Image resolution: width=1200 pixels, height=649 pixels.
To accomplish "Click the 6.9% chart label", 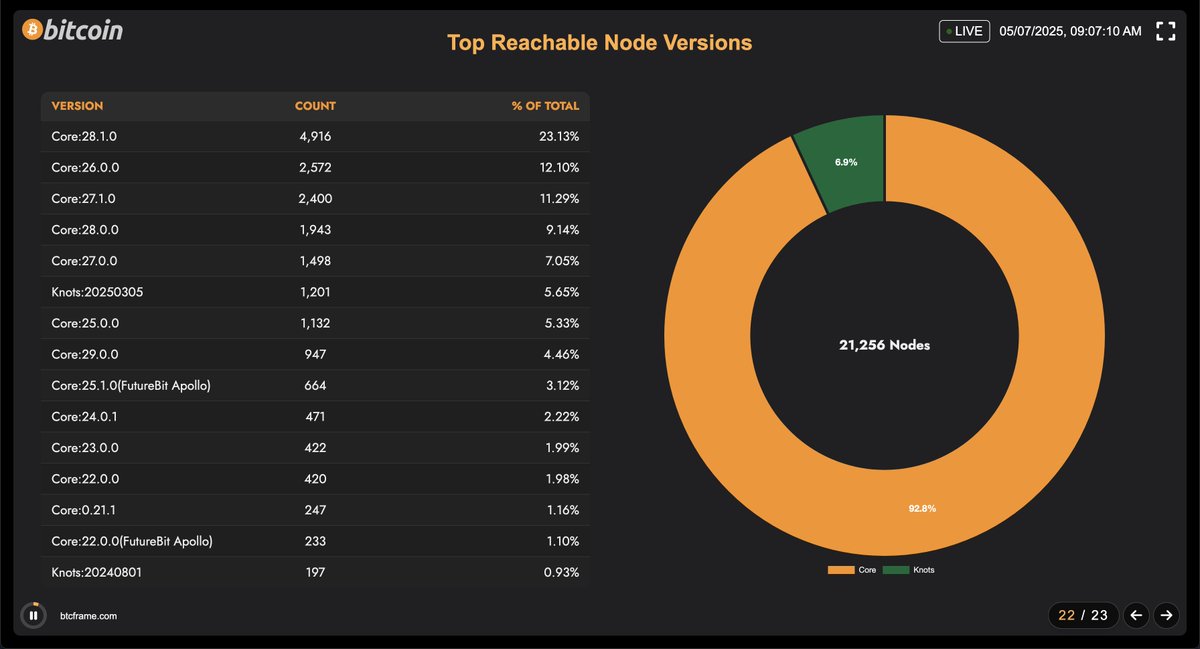I will [846, 161].
